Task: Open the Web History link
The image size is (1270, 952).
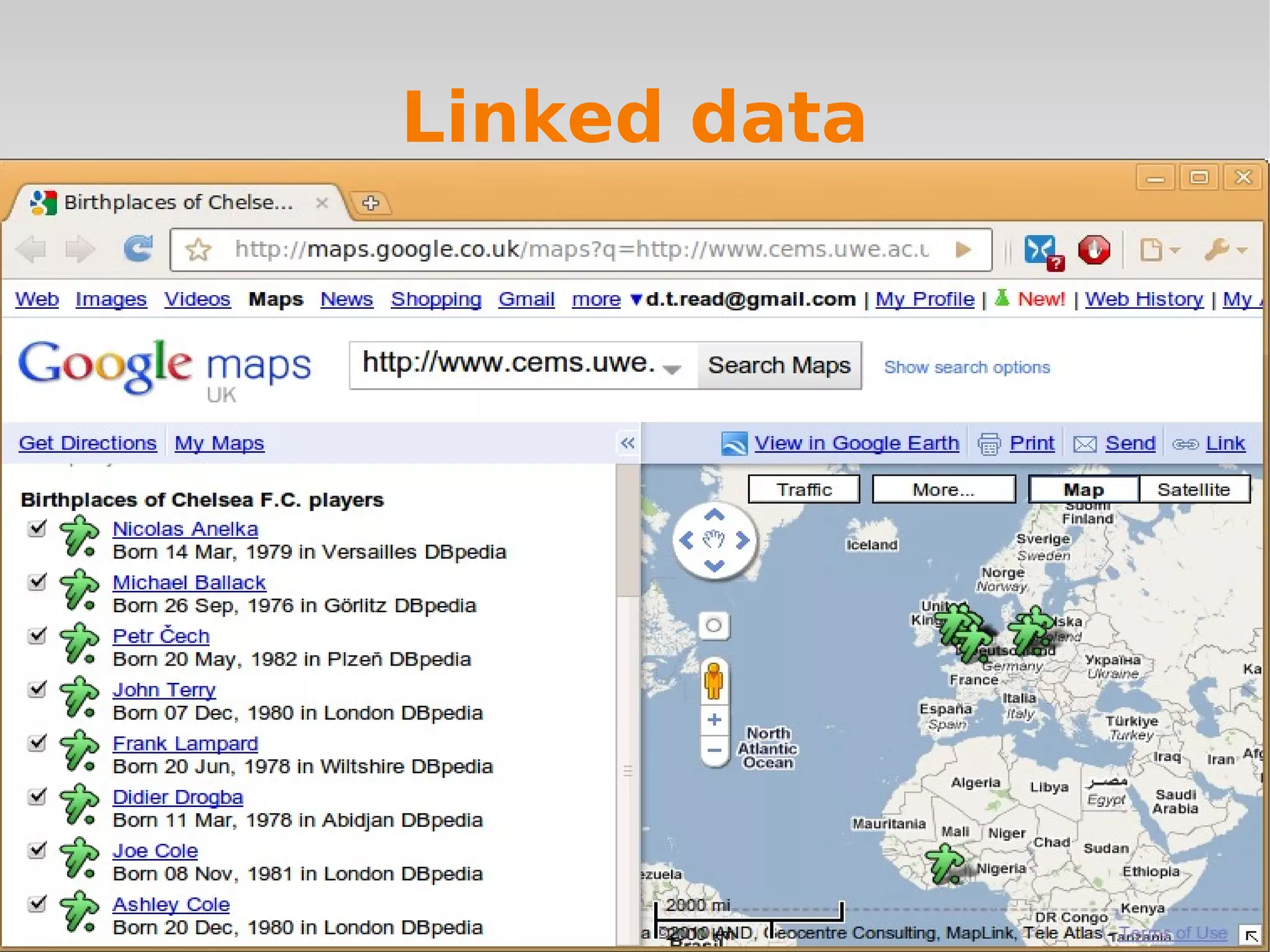Action: (1144, 300)
